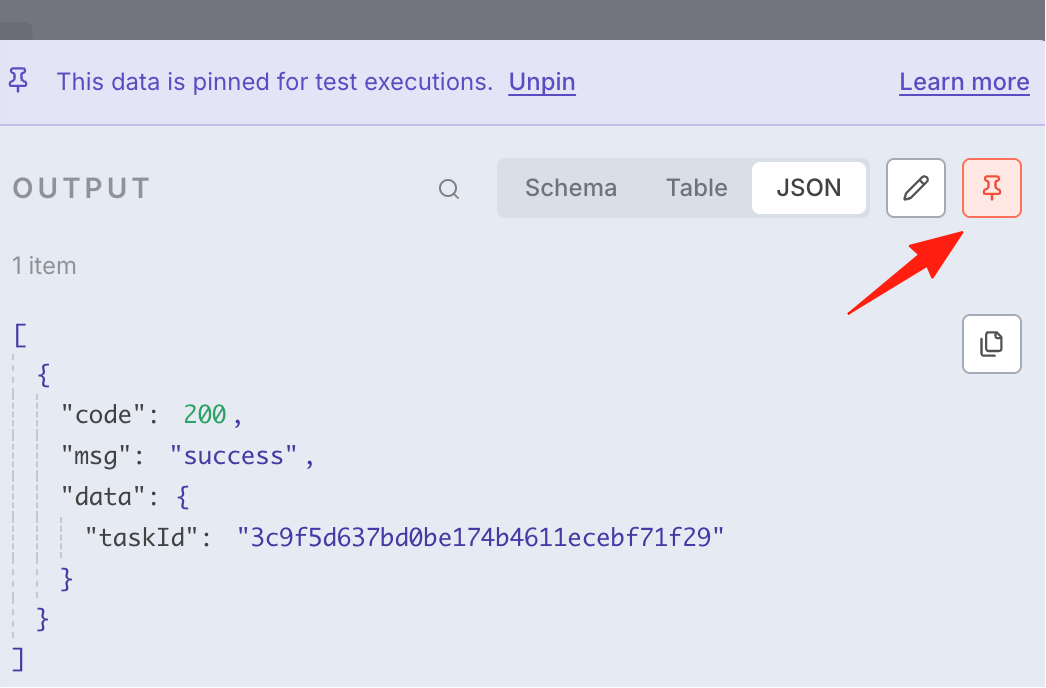This screenshot has height=688, width=1046.
Task: Click the "success" string value
Action: click(233, 456)
